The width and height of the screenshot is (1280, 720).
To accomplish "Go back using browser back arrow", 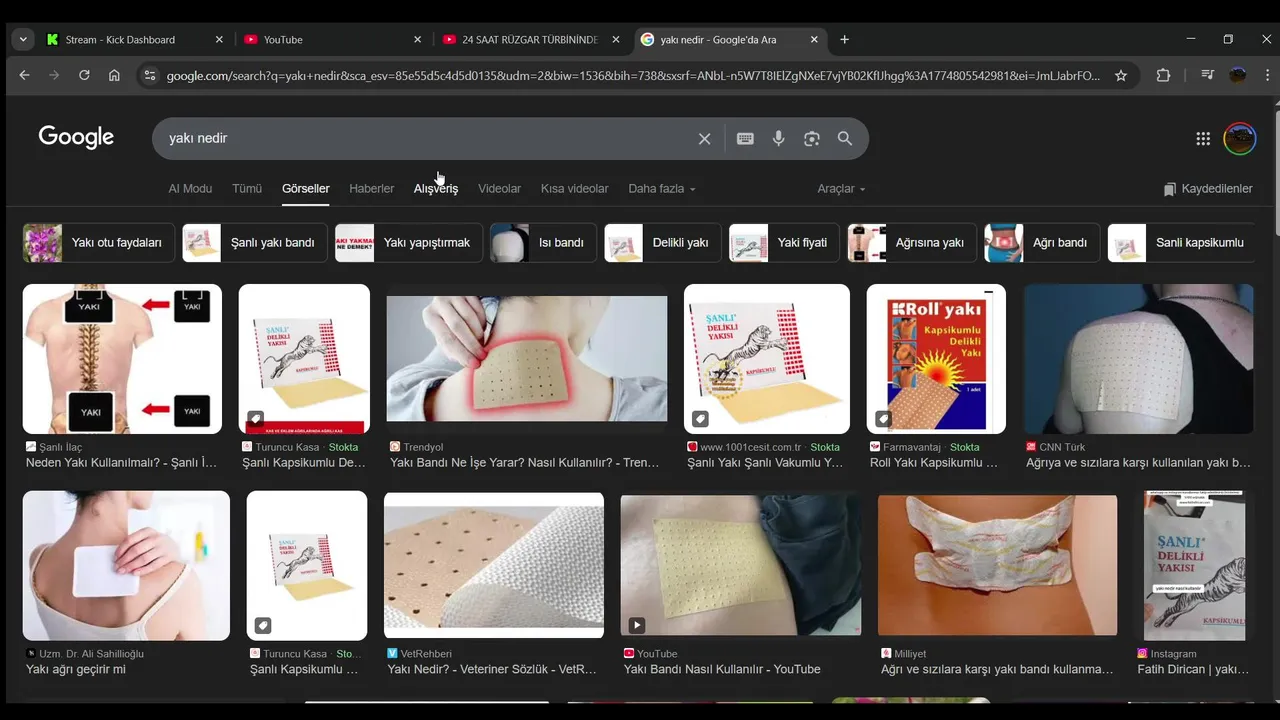I will (24, 75).
